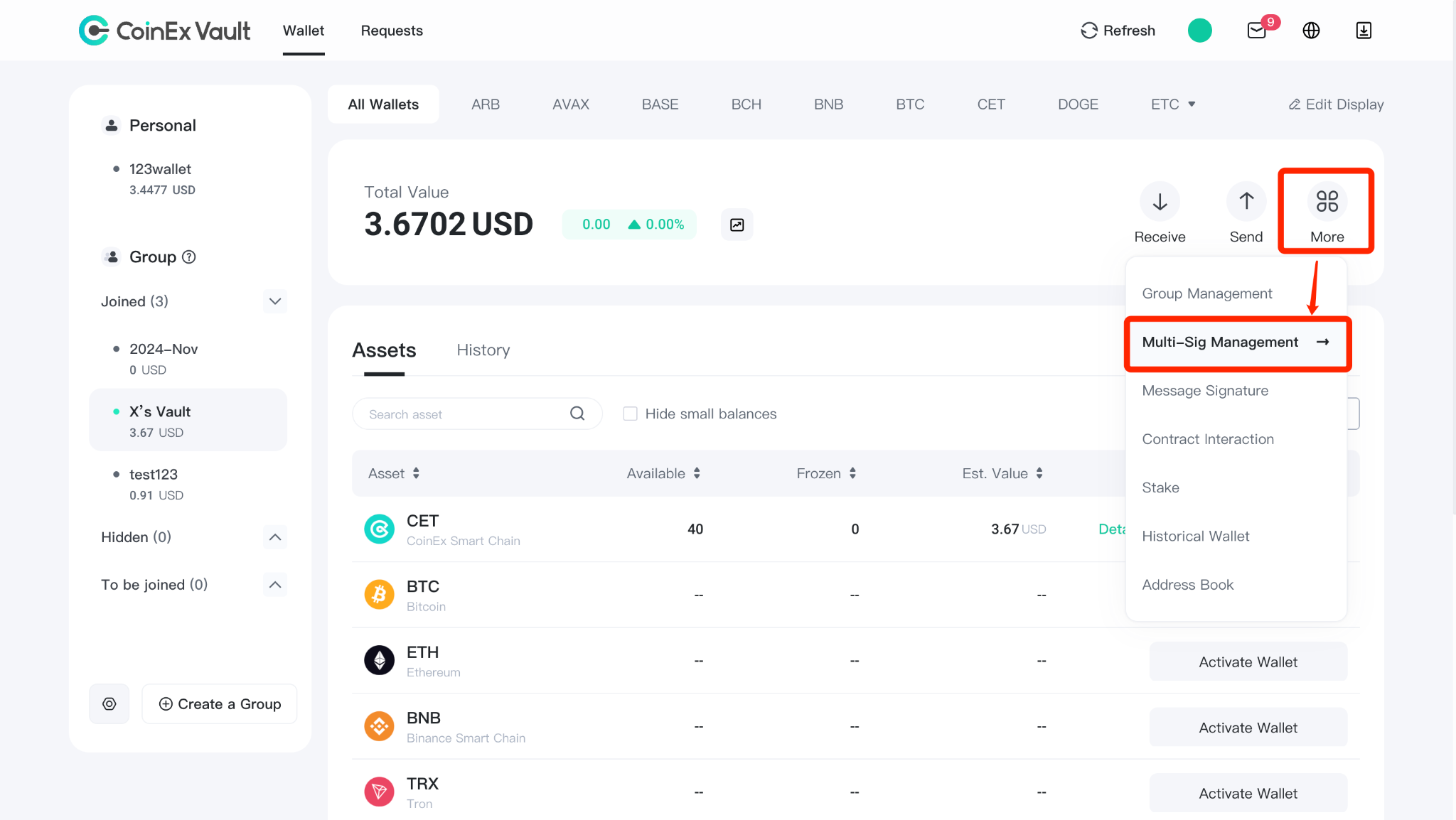Choose Address Book menu entry
This screenshot has width=1456, height=820.
coord(1187,585)
